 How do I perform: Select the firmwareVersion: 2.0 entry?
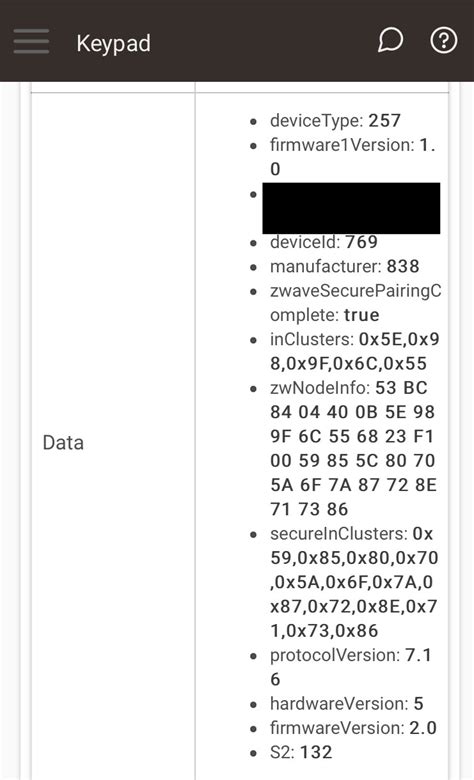353,728
